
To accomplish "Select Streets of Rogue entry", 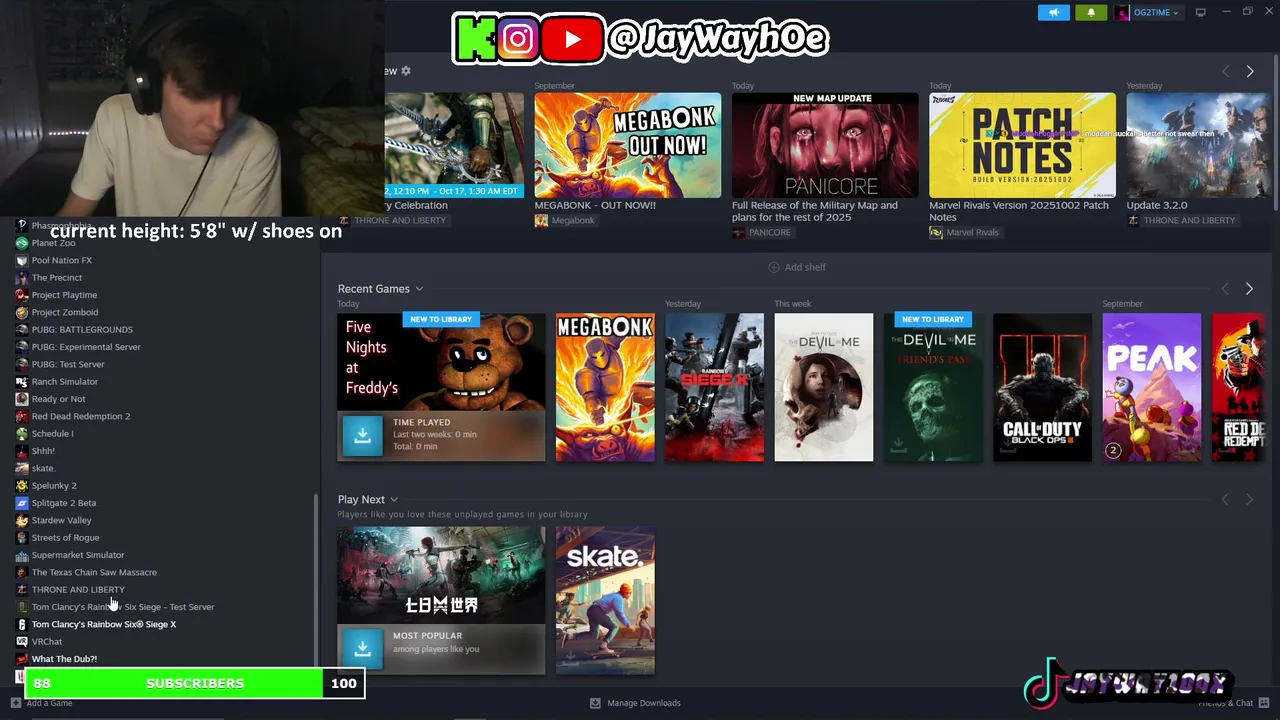I will (x=65, y=538).
